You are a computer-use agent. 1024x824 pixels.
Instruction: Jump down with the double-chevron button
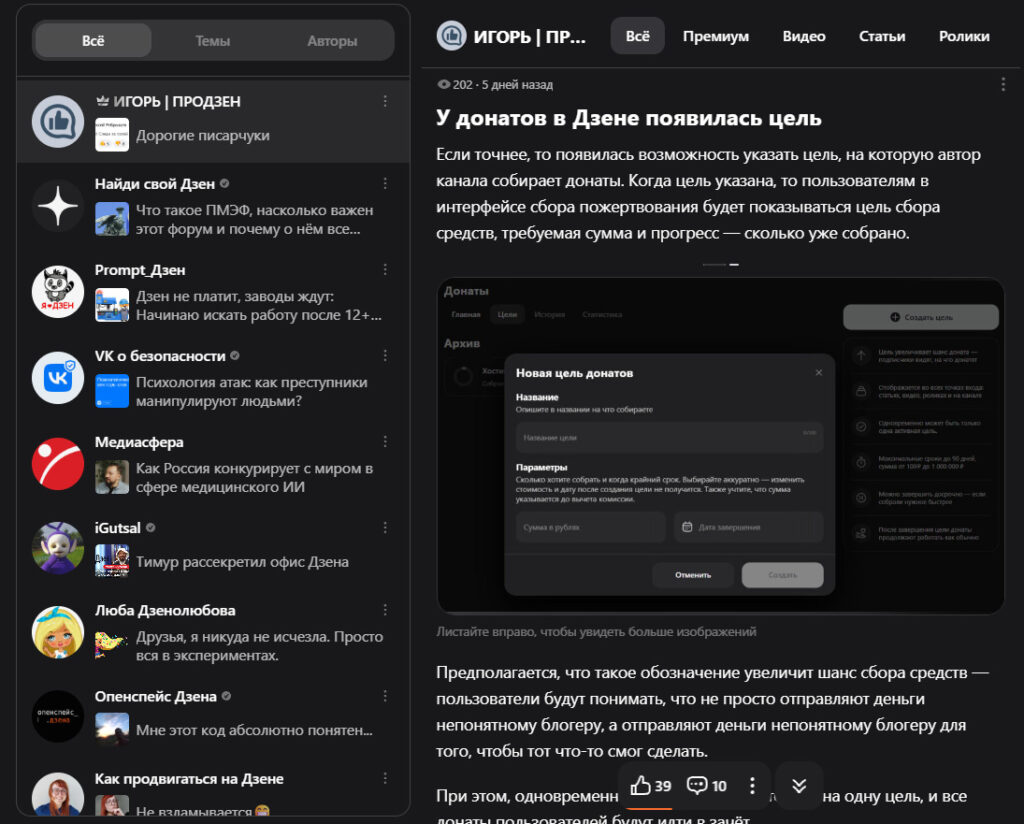[x=799, y=785]
